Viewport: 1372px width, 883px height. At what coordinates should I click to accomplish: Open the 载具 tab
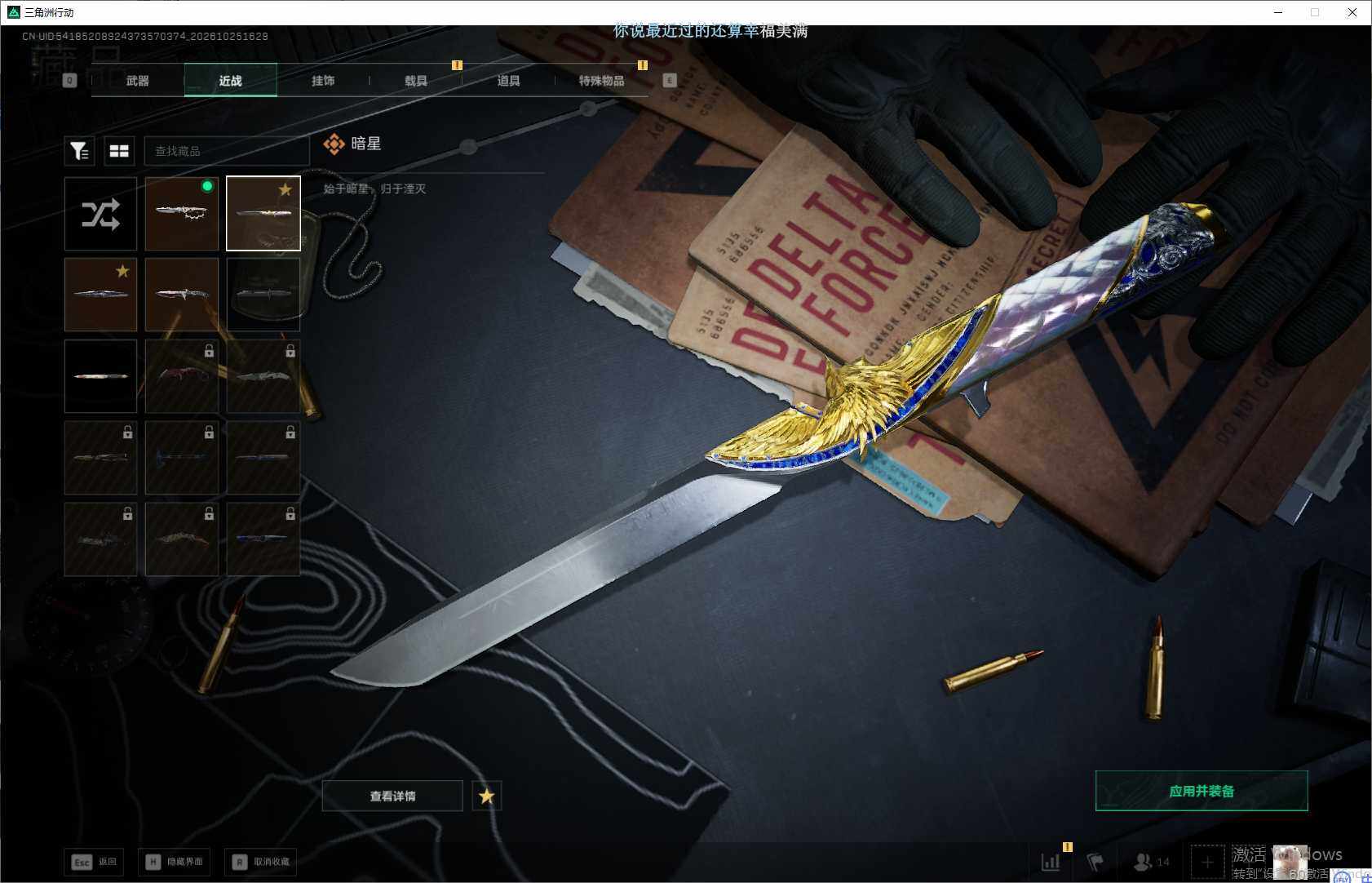(x=416, y=81)
